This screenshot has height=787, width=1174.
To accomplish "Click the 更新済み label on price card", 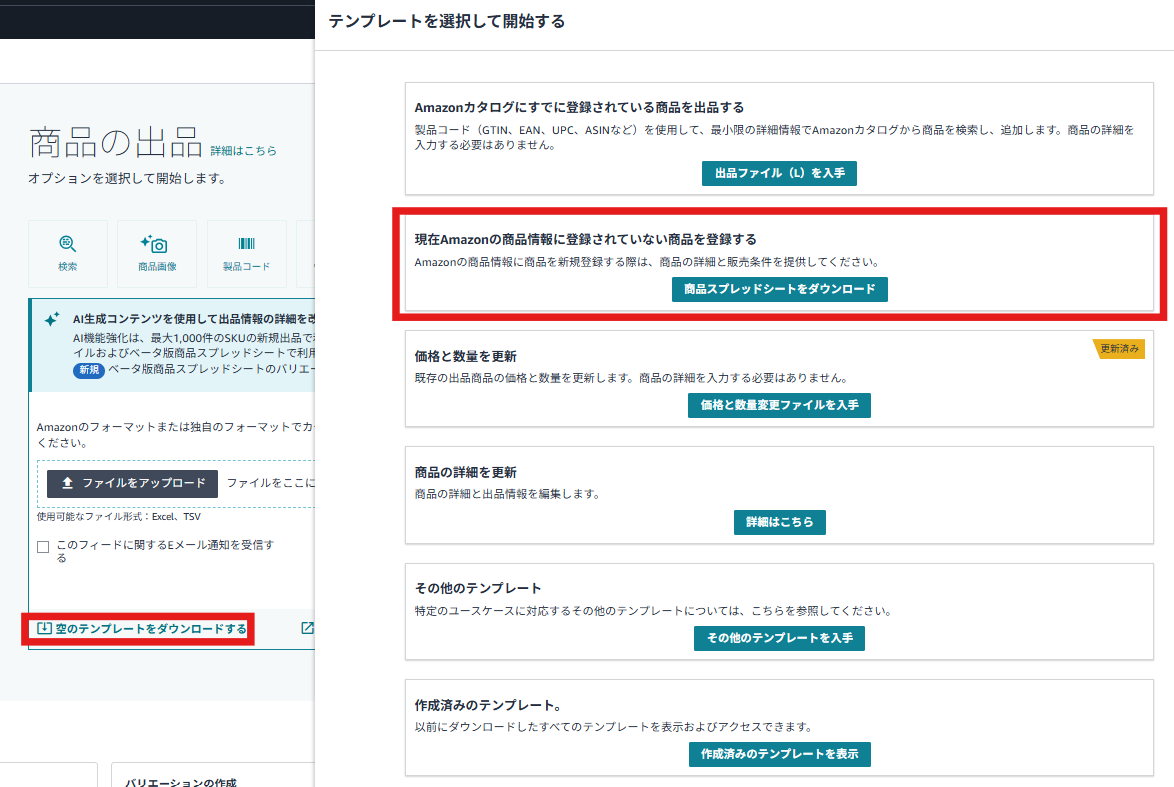I will point(1119,349).
